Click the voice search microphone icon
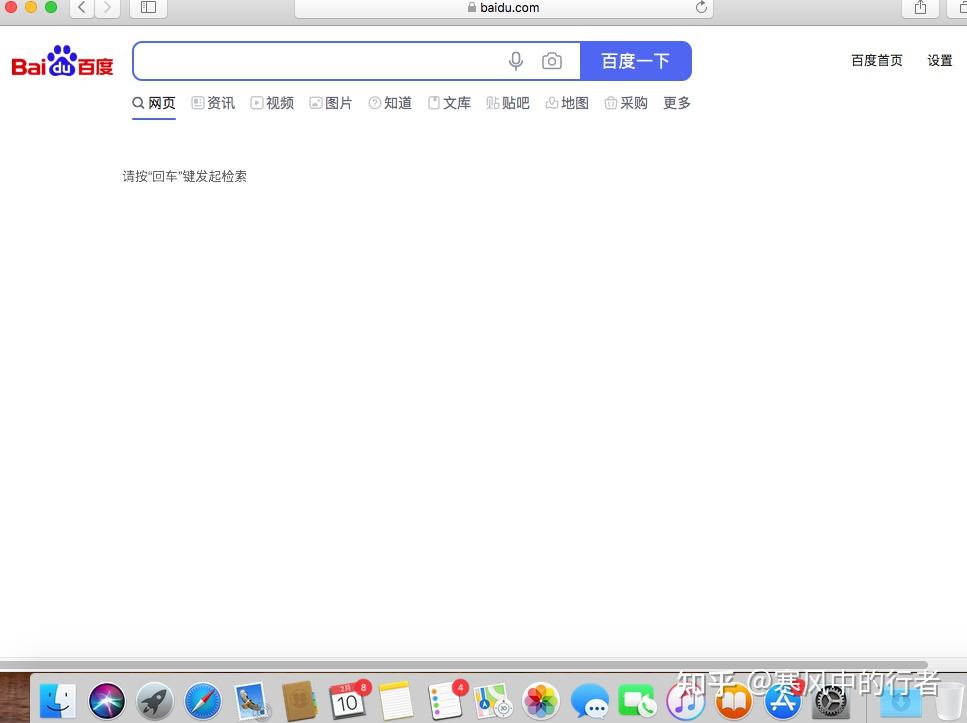 (516, 61)
